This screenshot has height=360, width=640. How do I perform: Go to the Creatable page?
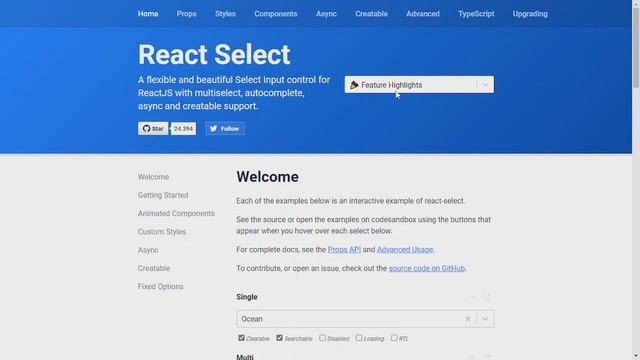pos(371,14)
